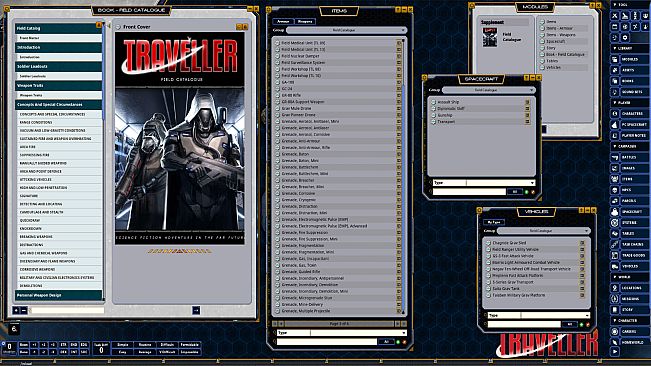Open the Images sidebar icon

coord(615,168)
